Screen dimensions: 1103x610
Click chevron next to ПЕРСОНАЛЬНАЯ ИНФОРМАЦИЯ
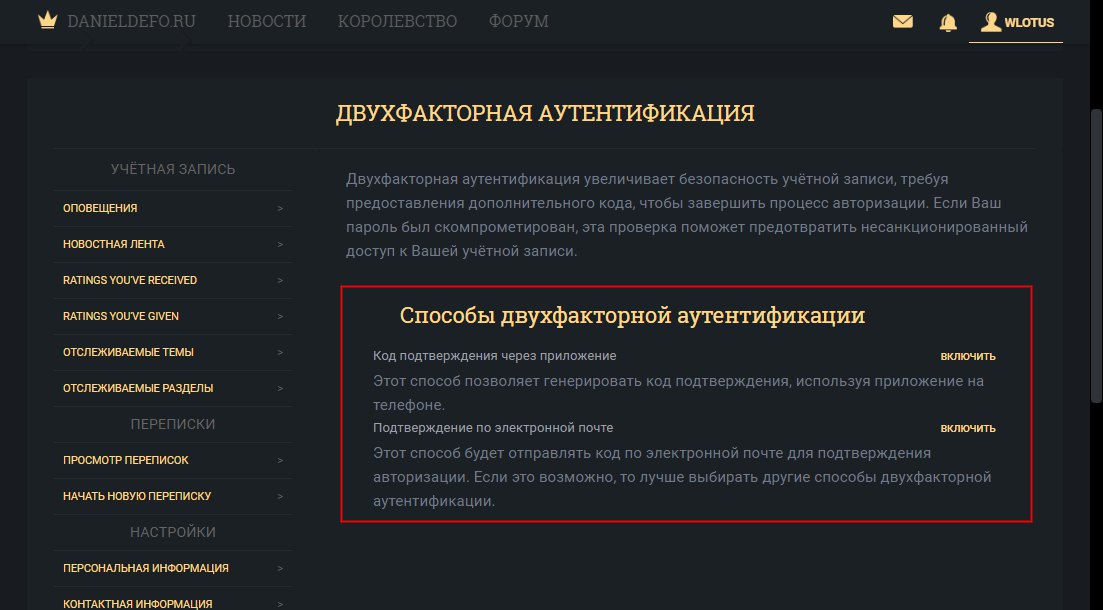click(x=280, y=568)
